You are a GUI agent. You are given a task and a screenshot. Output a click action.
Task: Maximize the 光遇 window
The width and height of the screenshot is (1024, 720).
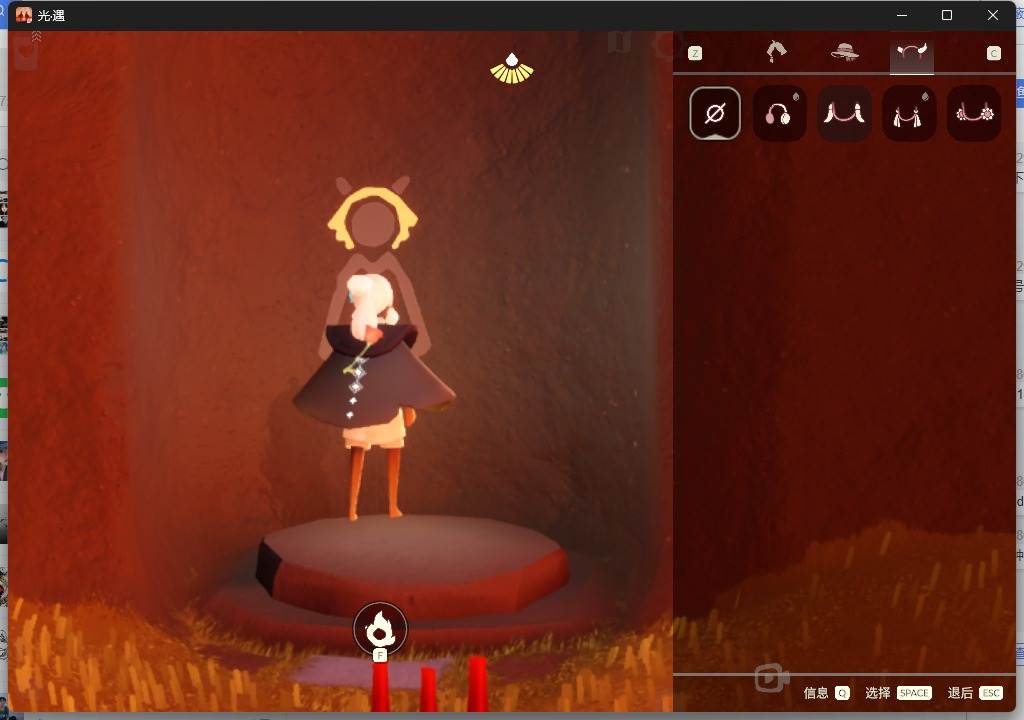tap(946, 15)
